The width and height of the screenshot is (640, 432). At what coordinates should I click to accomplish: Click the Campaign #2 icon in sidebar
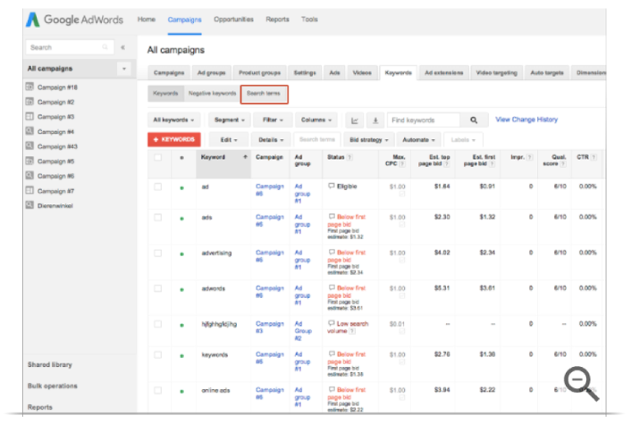(x=29, y=101)
